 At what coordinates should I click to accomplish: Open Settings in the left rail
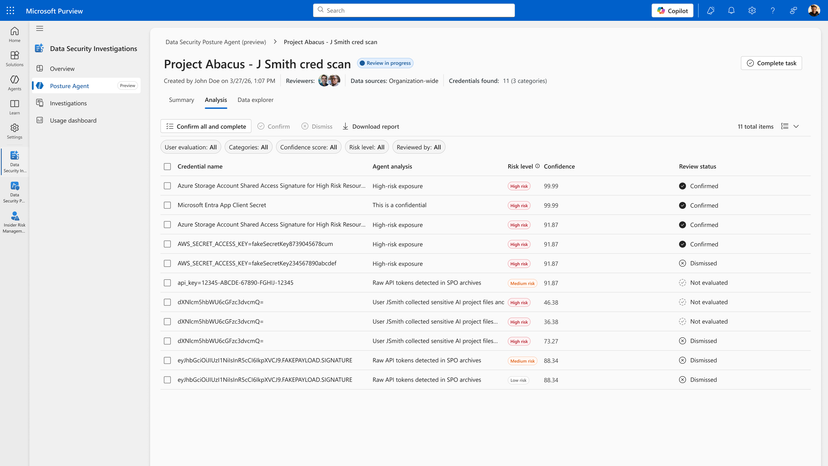point(14,131)
